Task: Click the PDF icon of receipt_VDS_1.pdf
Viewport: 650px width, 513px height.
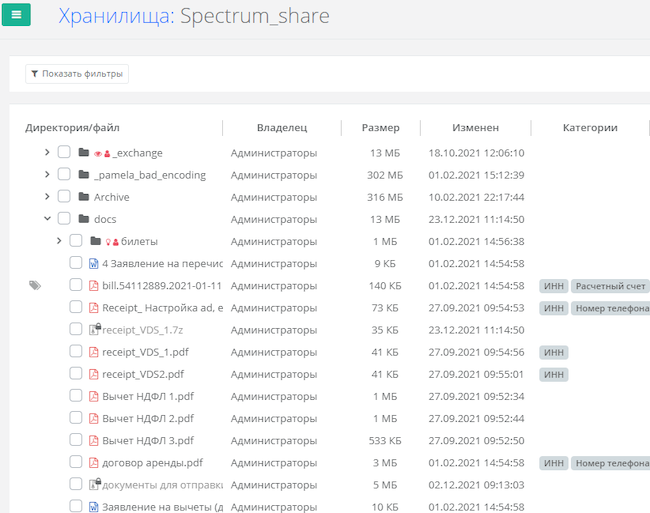Action: [94, 352]
